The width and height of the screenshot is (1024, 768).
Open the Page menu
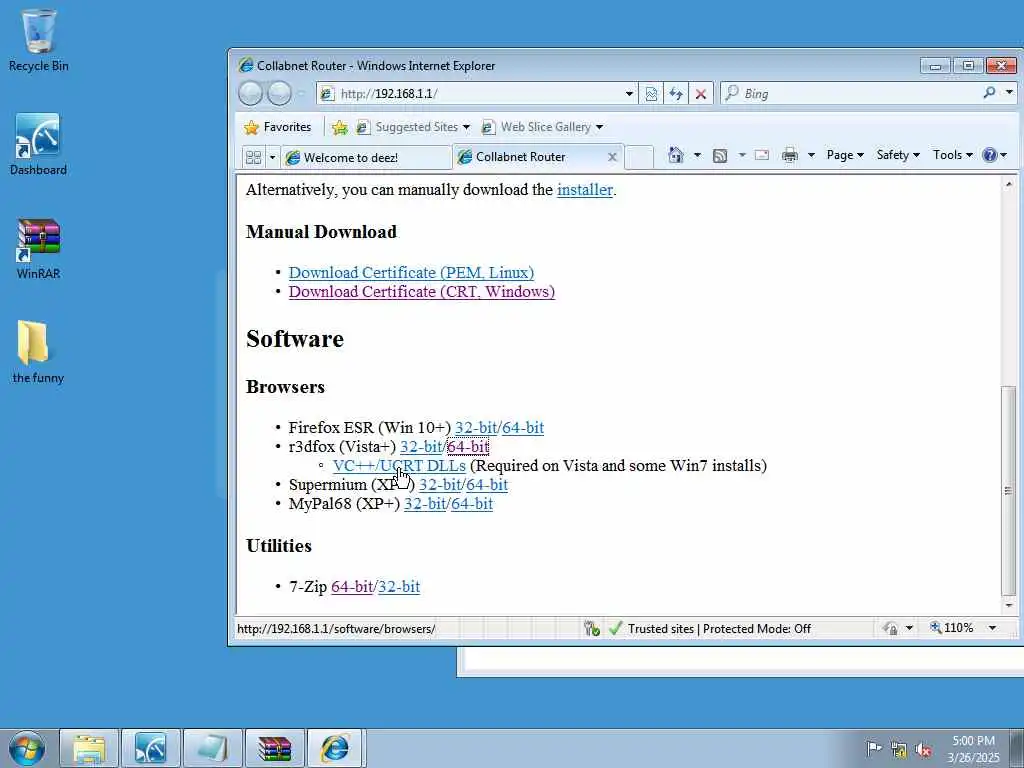[x=845, y=155]
